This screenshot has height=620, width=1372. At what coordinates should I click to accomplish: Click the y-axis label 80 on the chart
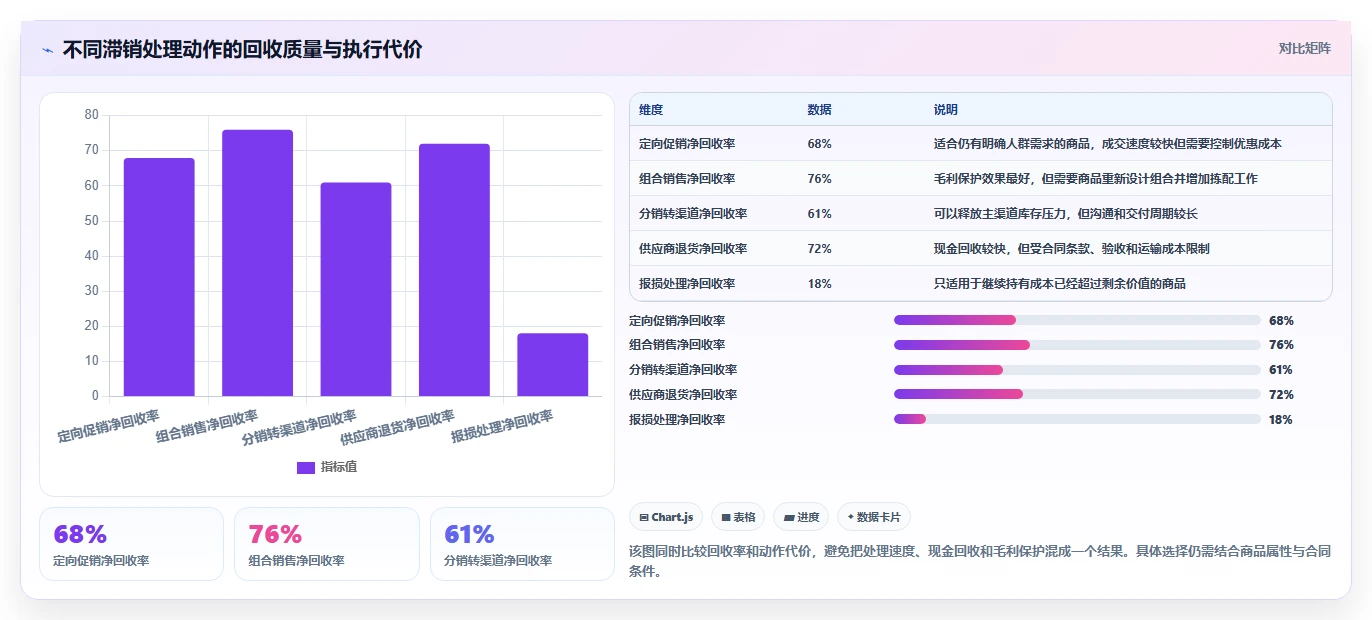(x=91, y=115)
